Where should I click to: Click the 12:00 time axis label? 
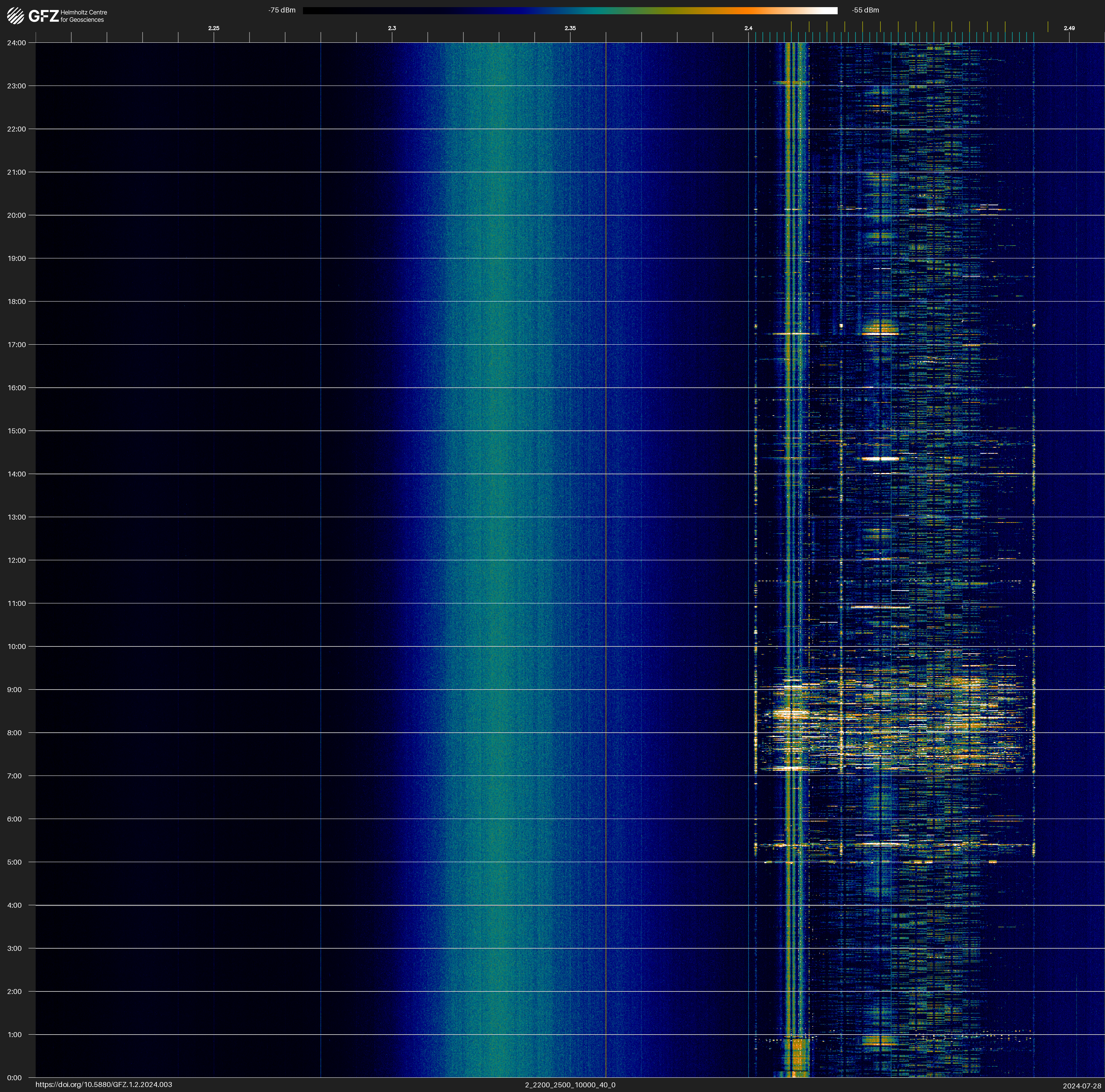17,560
